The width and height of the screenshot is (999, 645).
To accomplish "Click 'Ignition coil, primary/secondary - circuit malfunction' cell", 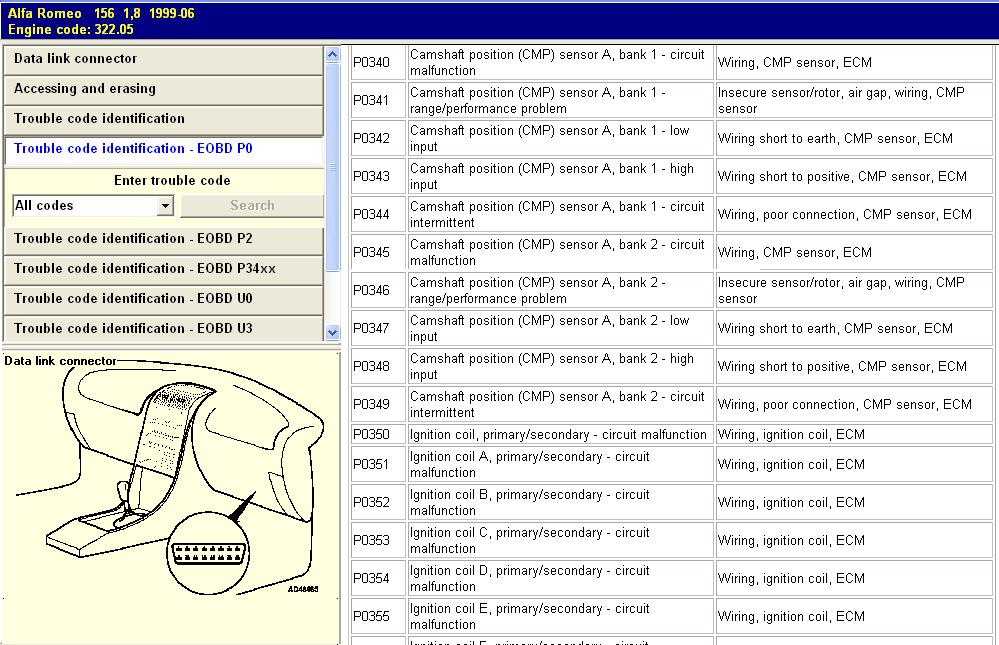I will point(561,435).
